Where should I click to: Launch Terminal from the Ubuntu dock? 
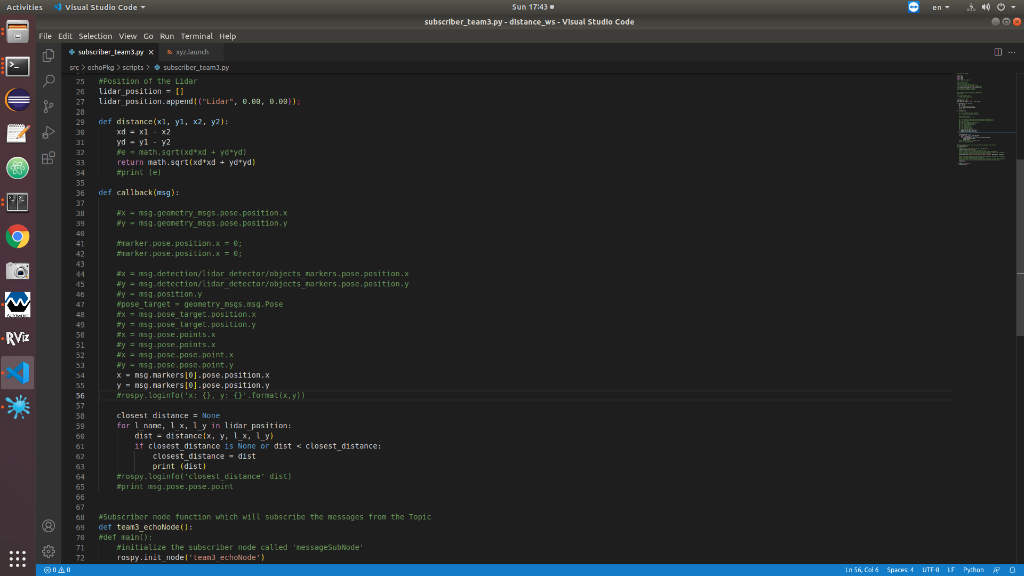tap(18, 66)
